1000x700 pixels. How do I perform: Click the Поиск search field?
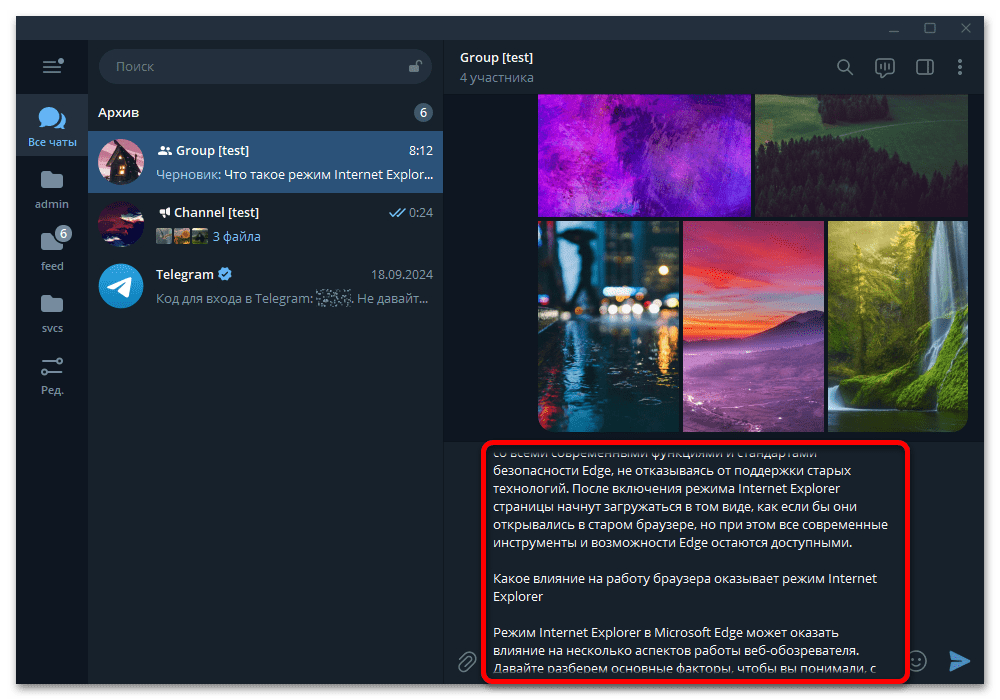pyautogui.click(x=265, y=66)
